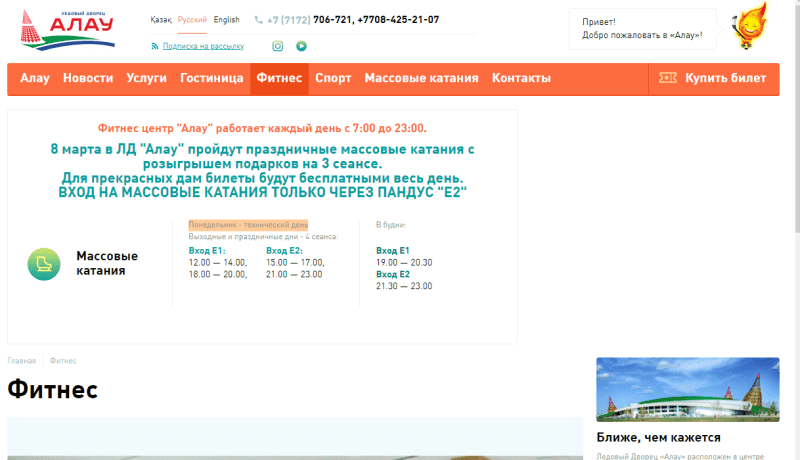Click the Массовые катания schedule title

click(x=107, y=263)
